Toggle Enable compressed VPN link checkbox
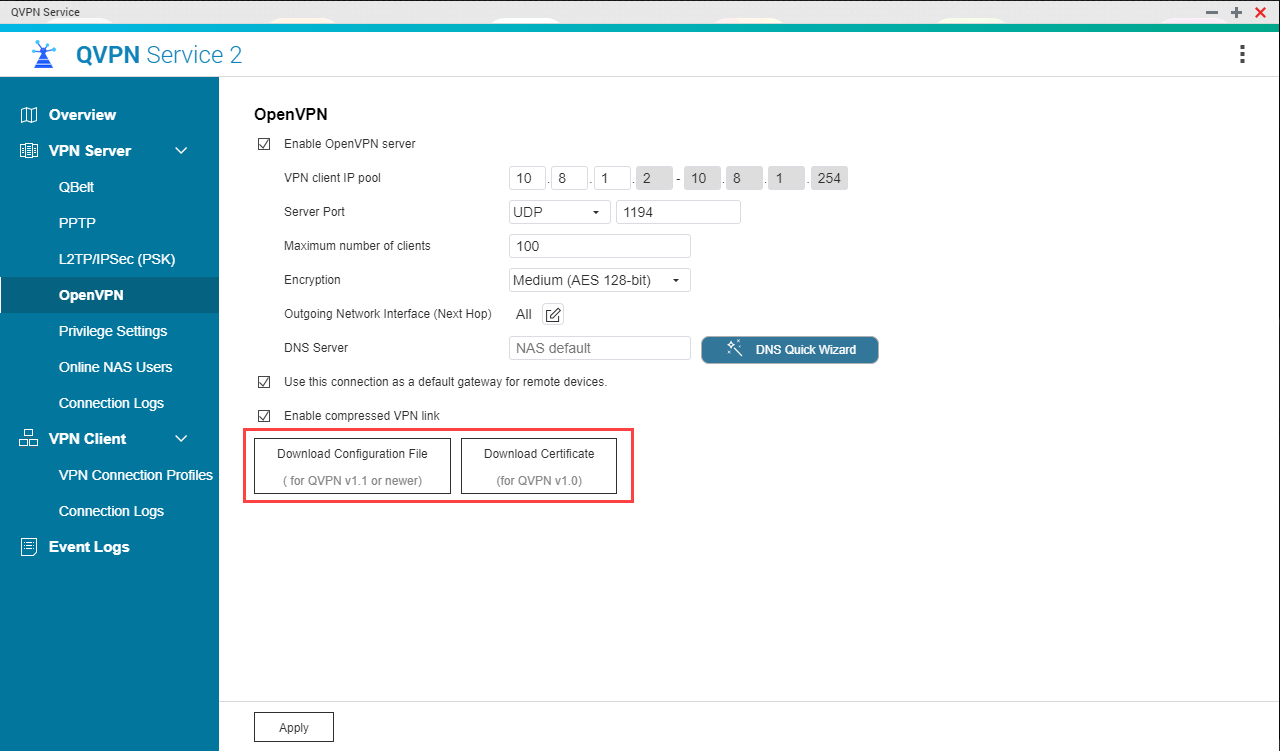The width and height of the screenshot is (1280, 751). point(264,416)
